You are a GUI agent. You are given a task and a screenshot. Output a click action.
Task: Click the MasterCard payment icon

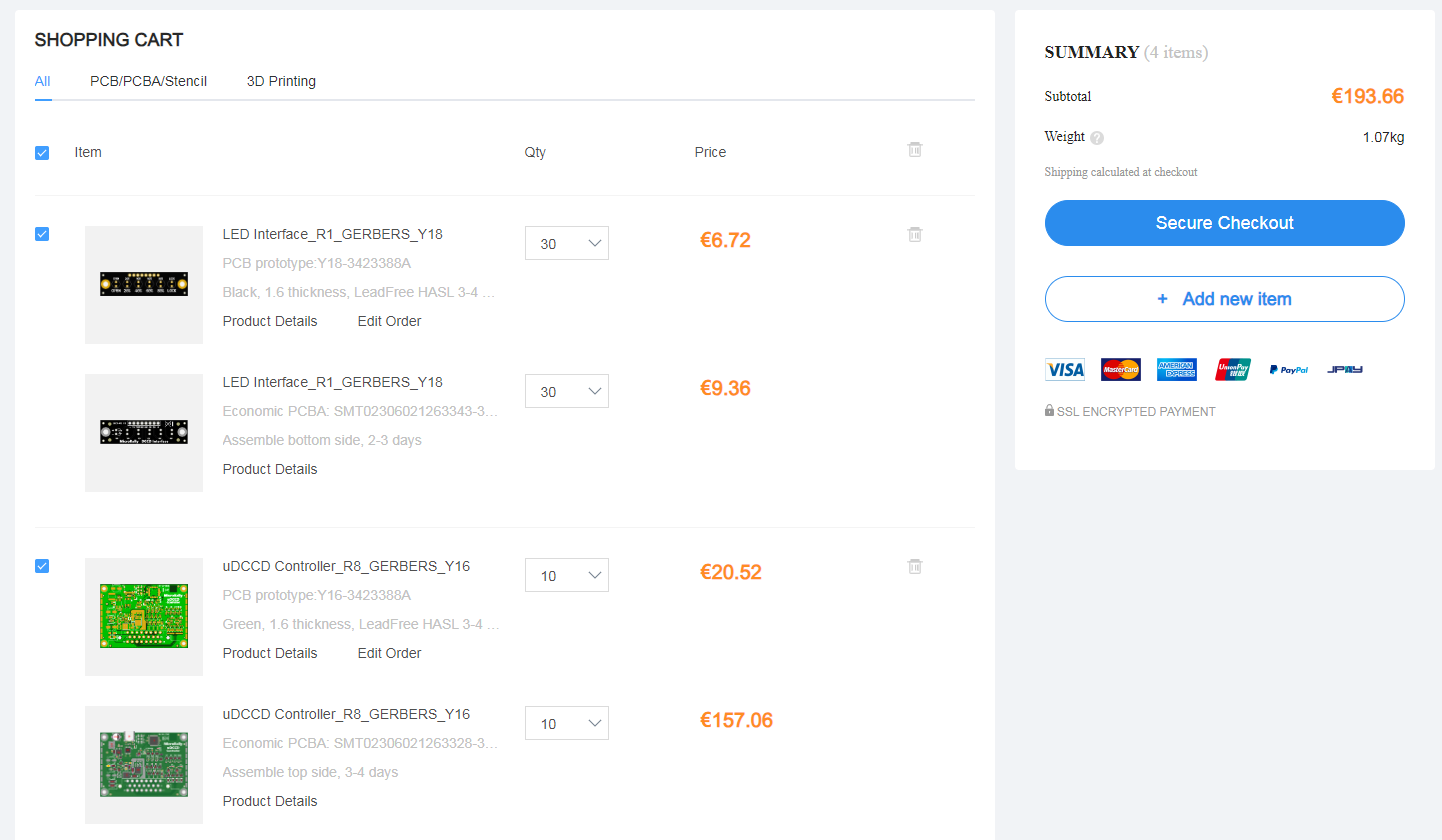(x=1121, y=370)
